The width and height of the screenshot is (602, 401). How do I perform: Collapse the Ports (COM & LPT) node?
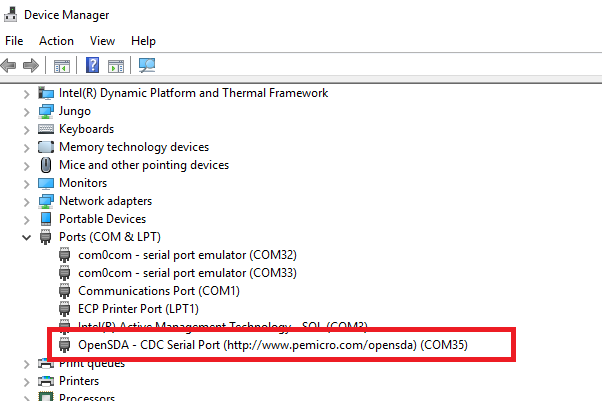26,237
